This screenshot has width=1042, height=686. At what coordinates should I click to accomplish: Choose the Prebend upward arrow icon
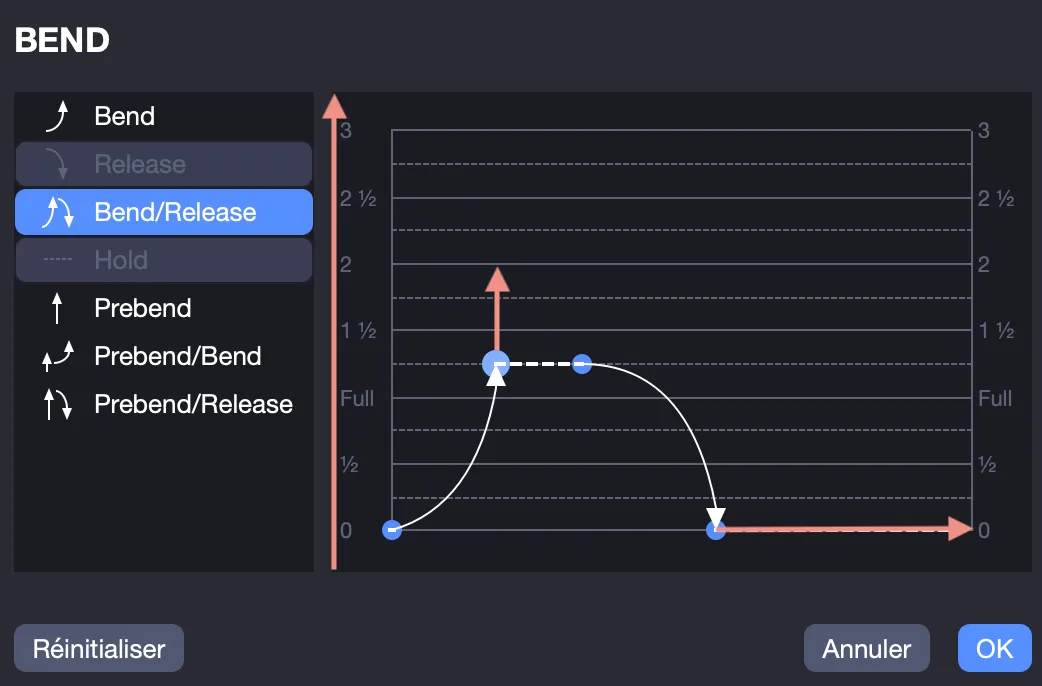pos(57,308)
